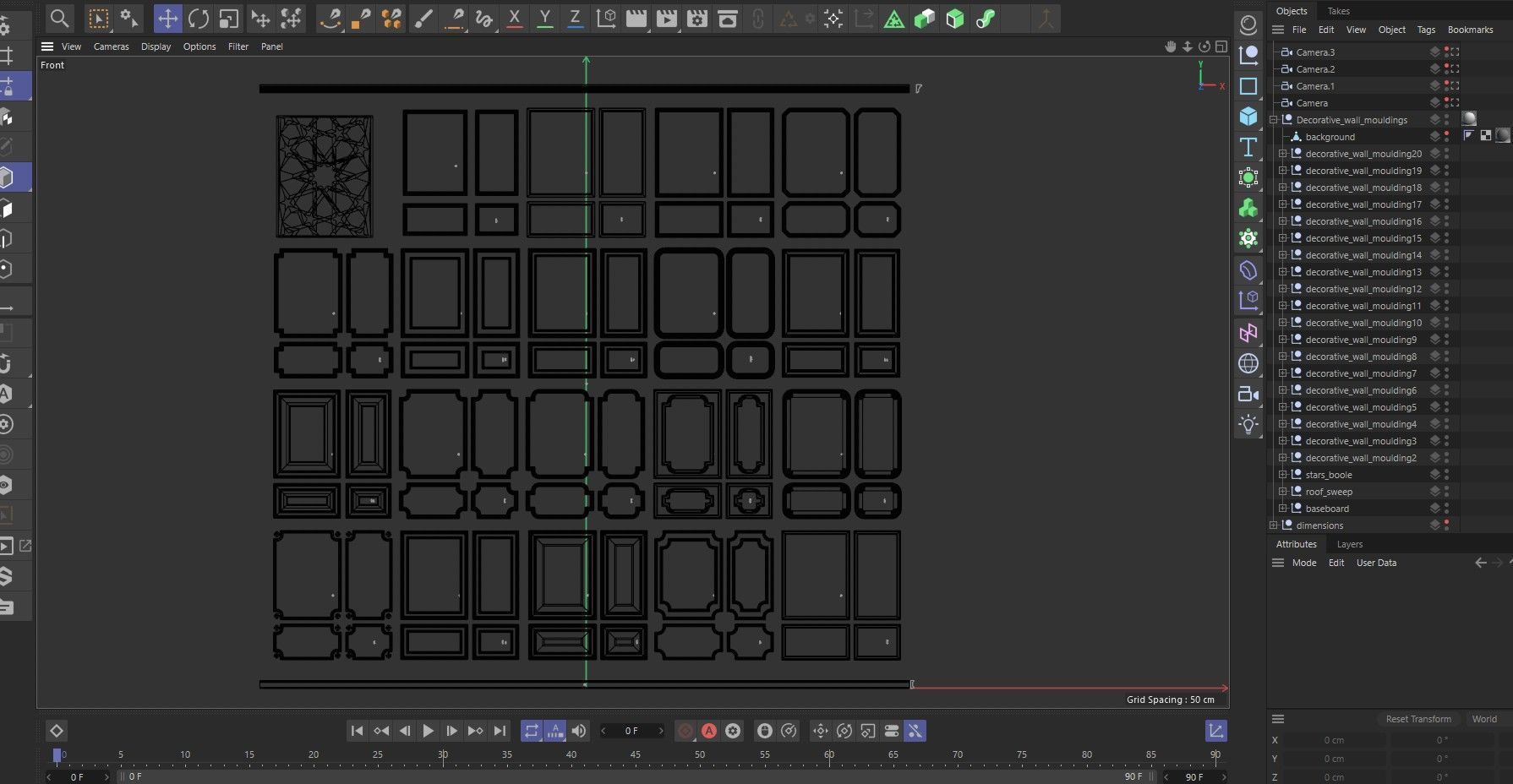Open the search magnifier in the top toolbar
The image size is (1513, 784).
pyautogui.click(x=59, y=18)
